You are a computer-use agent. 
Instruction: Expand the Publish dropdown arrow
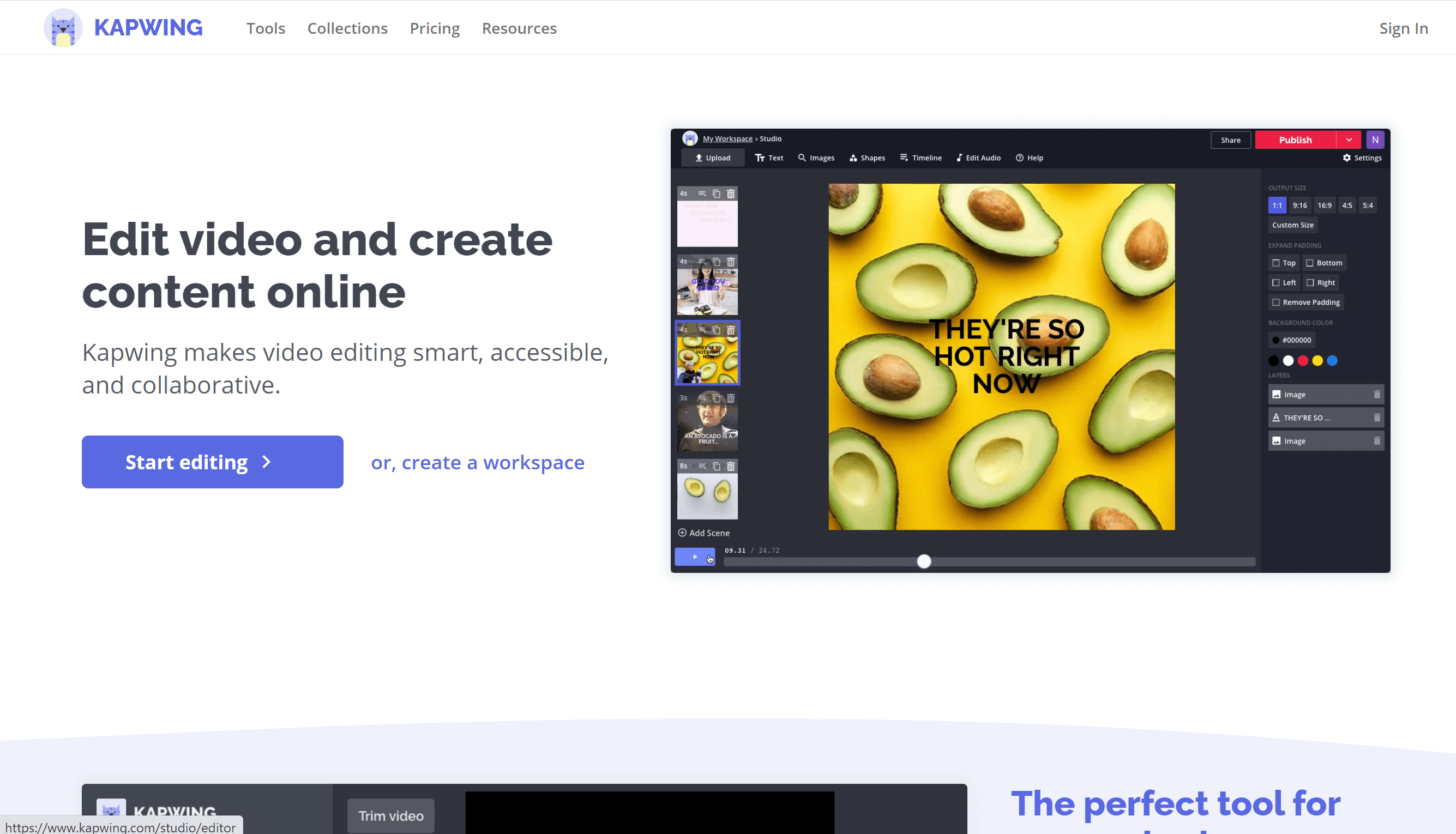tap(1349, 140)
